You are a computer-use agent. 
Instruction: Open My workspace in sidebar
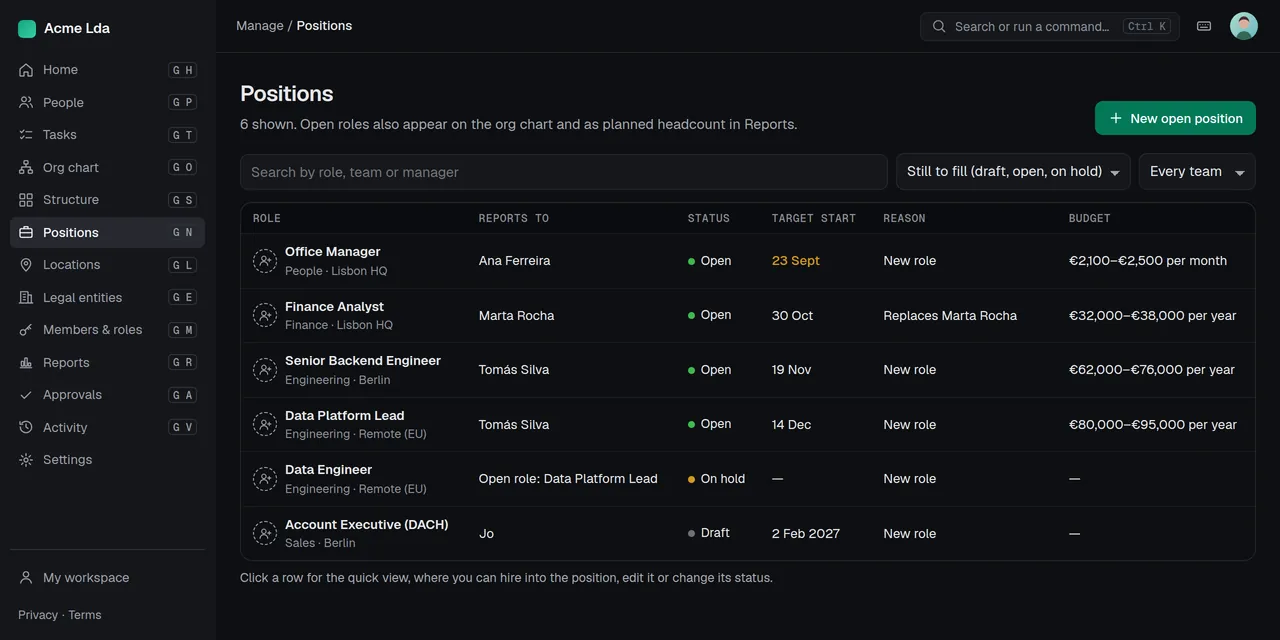(x=107, y=578)
